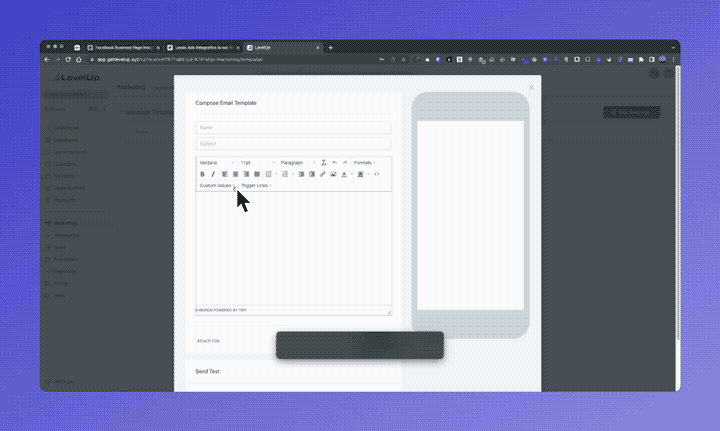Open Settings at sidebar bottom

[59, 381]
